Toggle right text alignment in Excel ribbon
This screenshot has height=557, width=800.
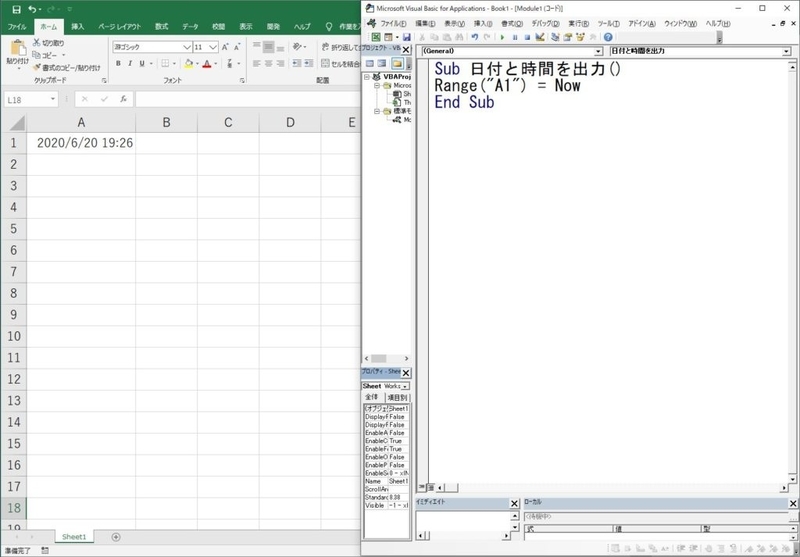pos(281,63)
